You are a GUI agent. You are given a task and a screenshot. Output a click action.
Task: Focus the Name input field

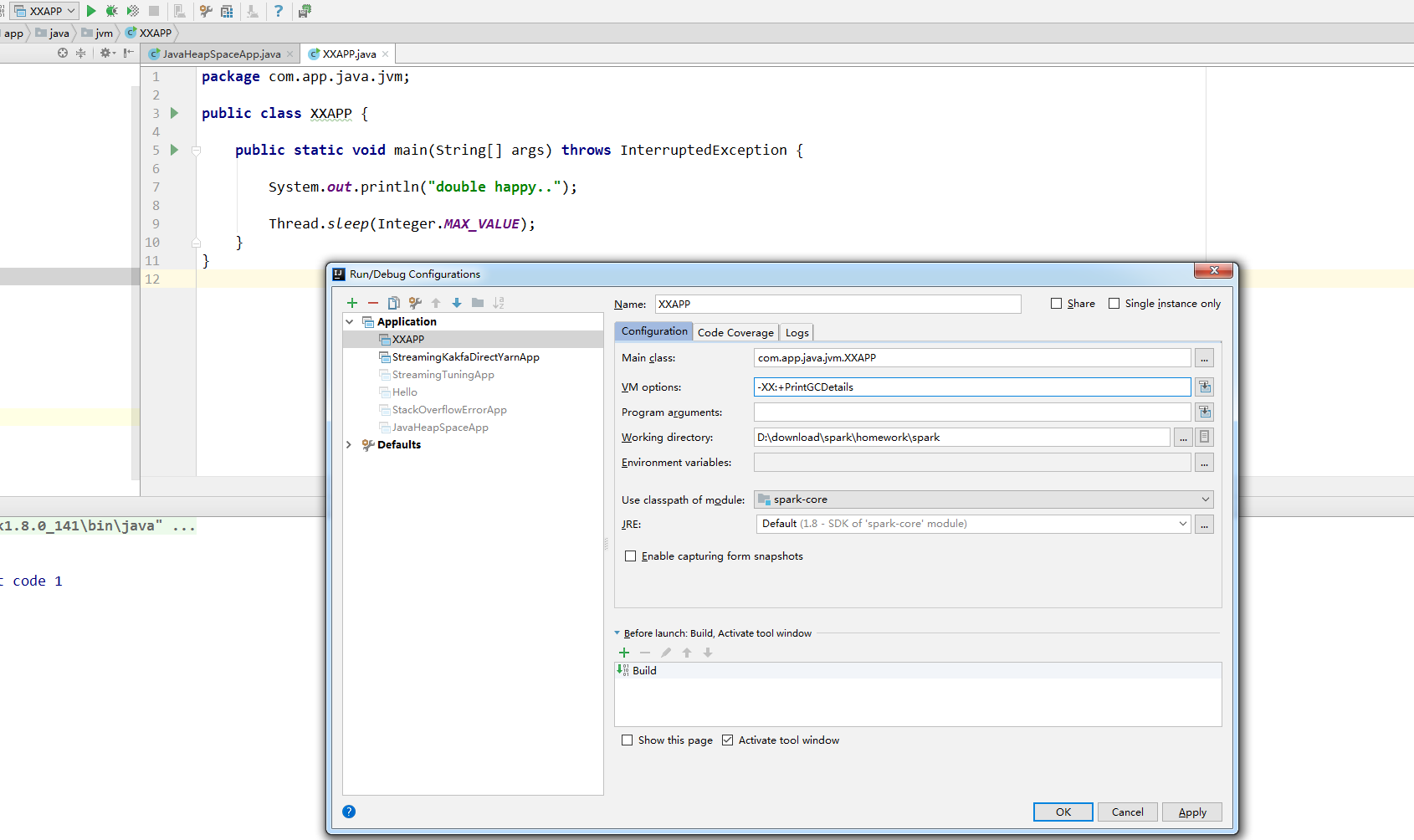coord(838,304)
